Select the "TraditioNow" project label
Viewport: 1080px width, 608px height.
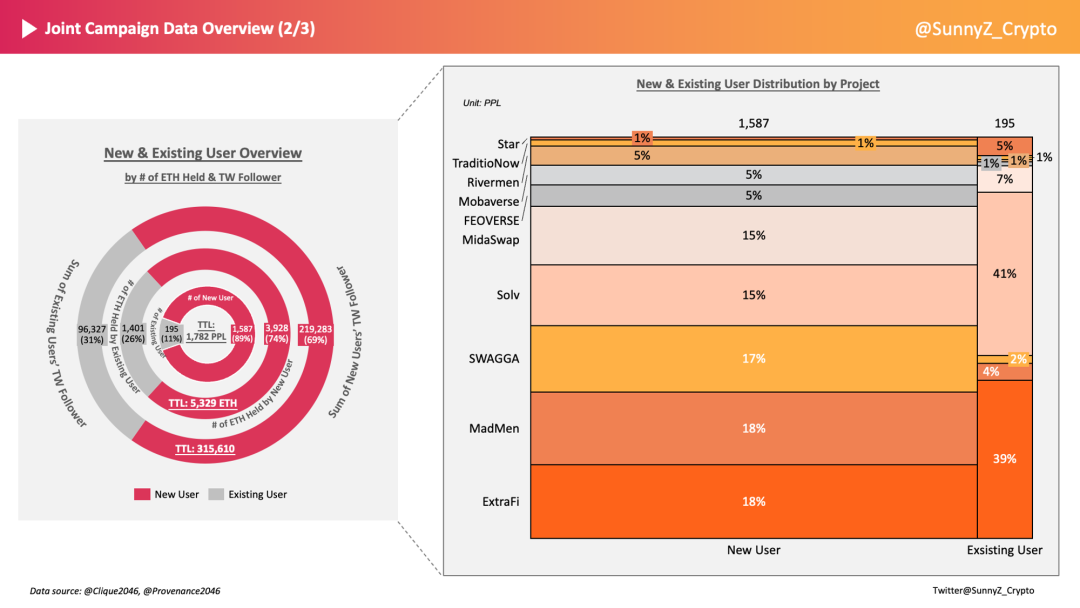(486, 163)
